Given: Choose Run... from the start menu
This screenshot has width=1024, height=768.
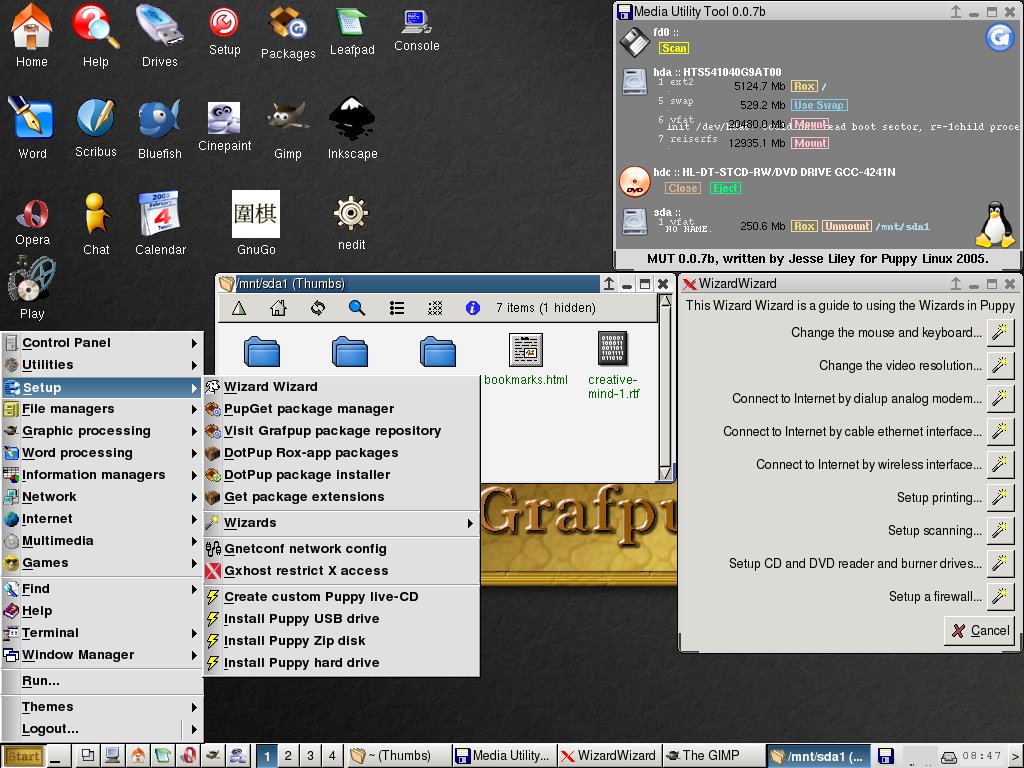Looking at the screenshot, I should click(x=103, y=681).
